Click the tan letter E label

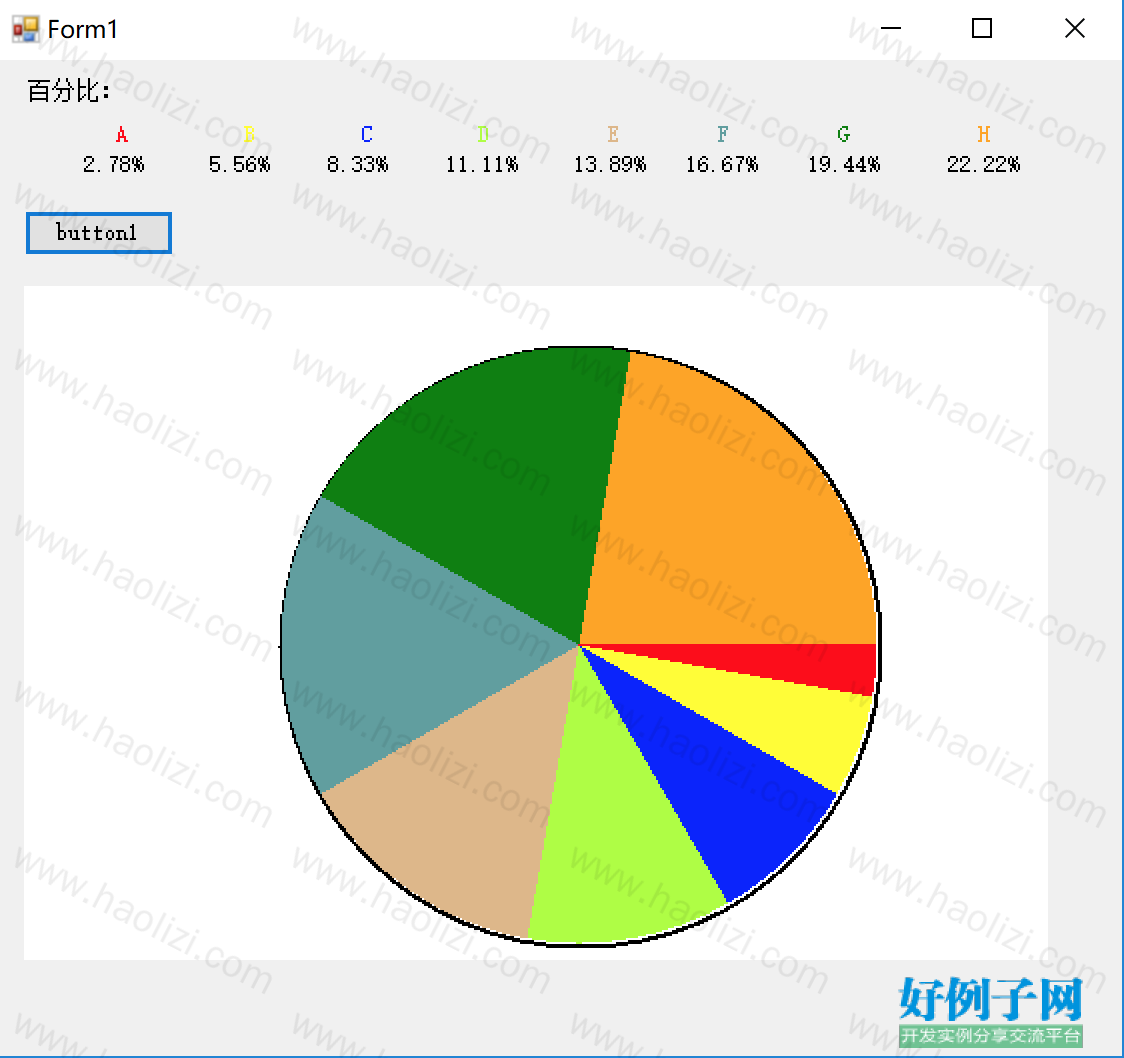tap(612, 135)
